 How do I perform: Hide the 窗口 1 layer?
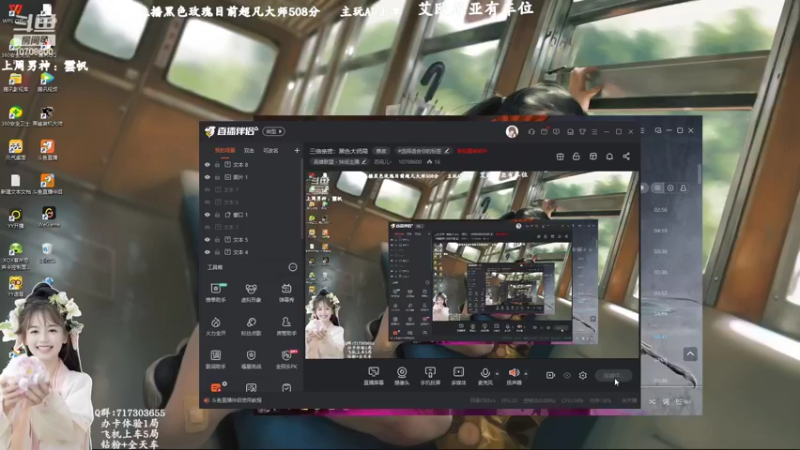click(x=207, y=215)
